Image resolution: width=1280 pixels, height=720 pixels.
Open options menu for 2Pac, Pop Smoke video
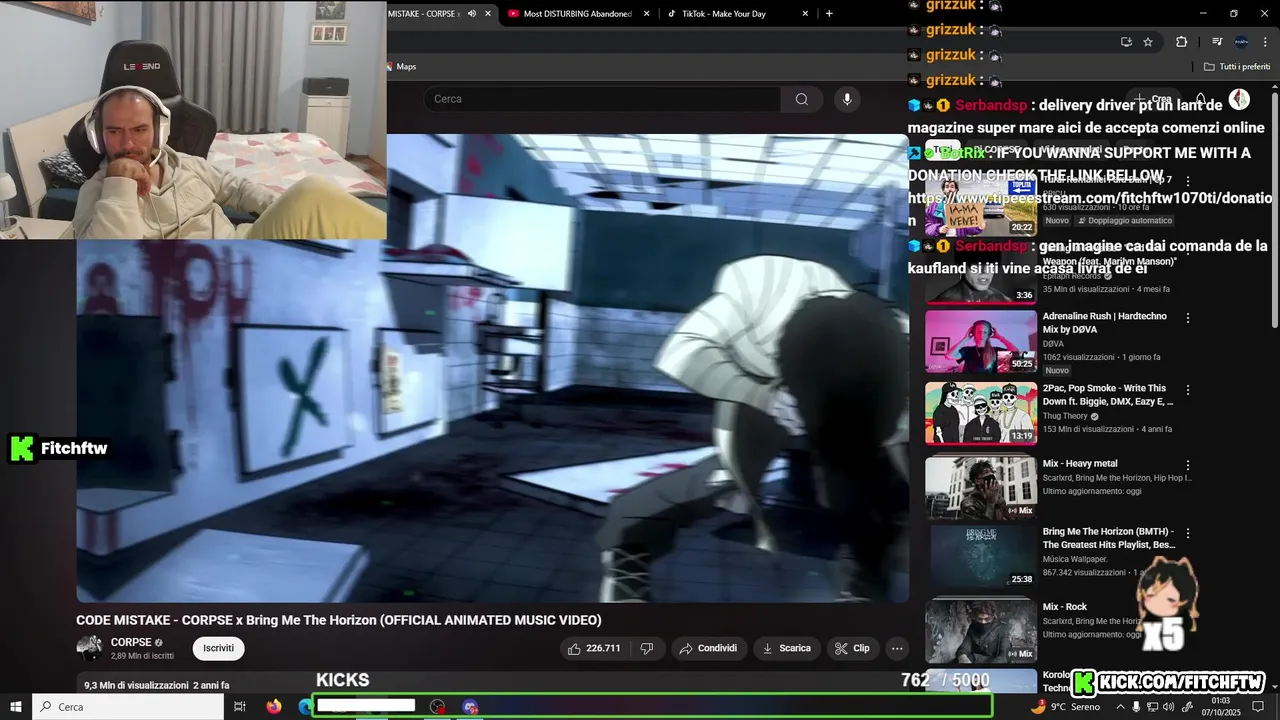pyautogui.click(x=1188, y=390)
